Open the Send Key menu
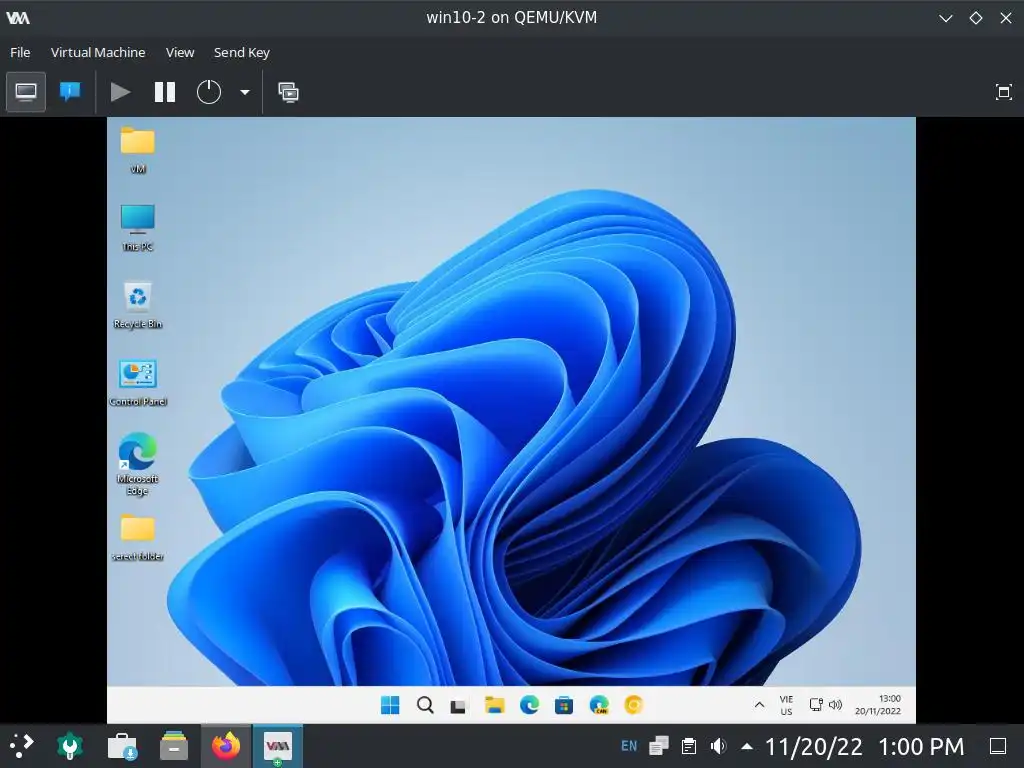 click(242, 52)
